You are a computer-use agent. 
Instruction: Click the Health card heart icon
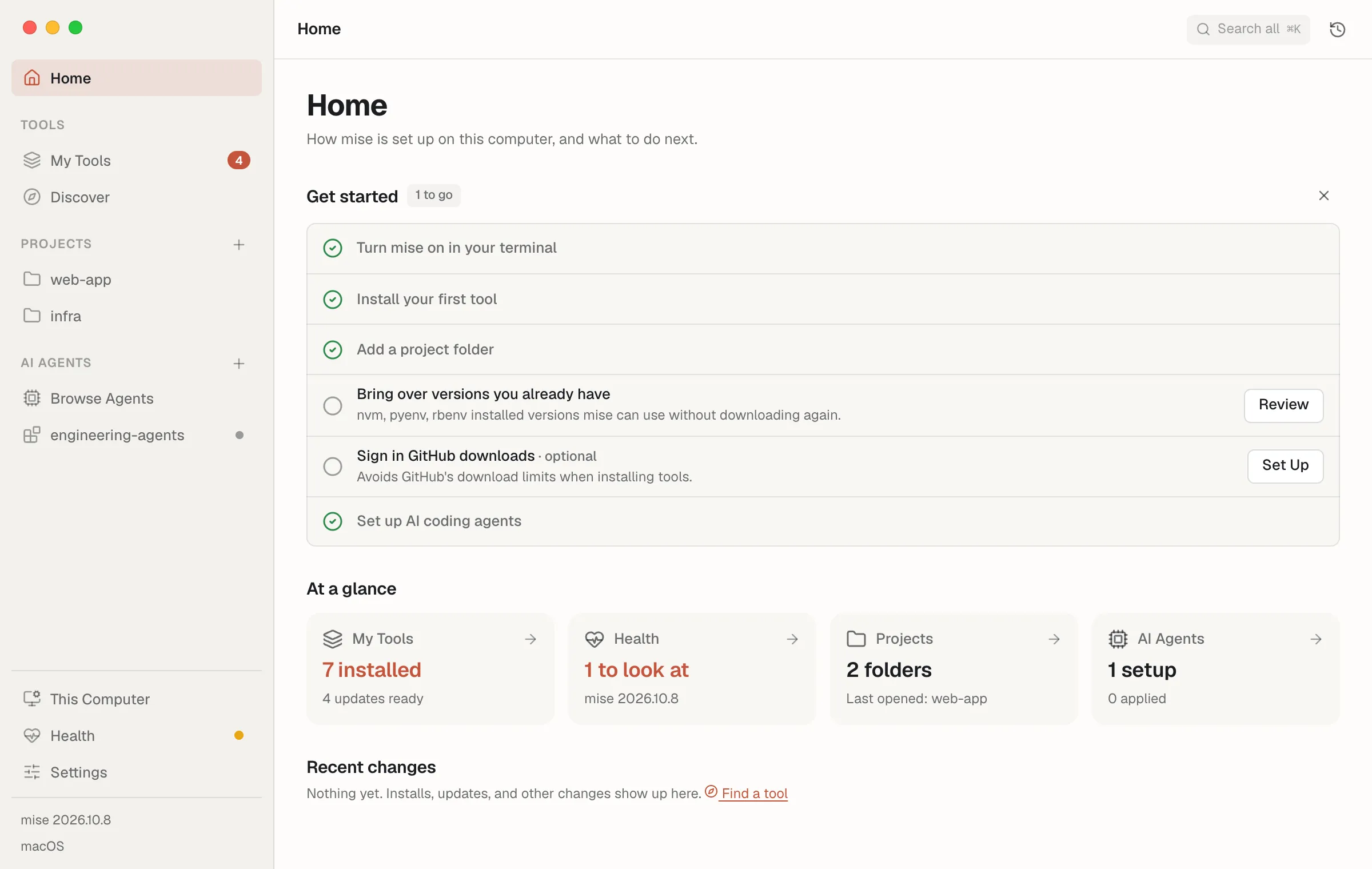pyautogui.click(x=595, y=639)
